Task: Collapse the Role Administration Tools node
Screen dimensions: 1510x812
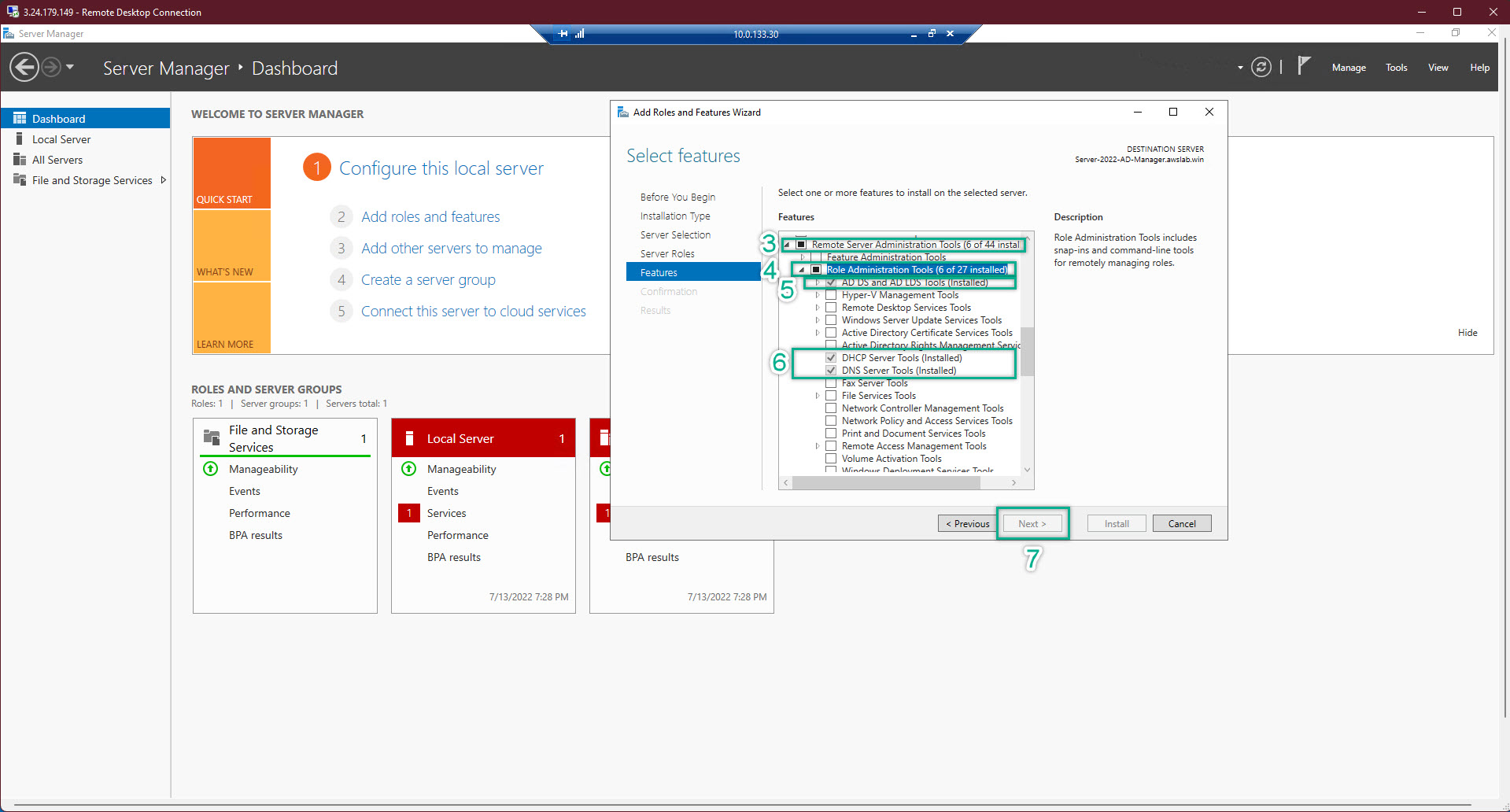Action: tap(802, 270)
